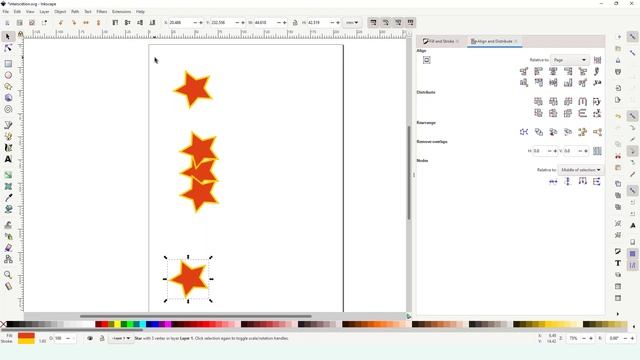Toggle treat selection as group
Image resolution: width=640 pixels, height=360 pixels.
coord(597,60)
